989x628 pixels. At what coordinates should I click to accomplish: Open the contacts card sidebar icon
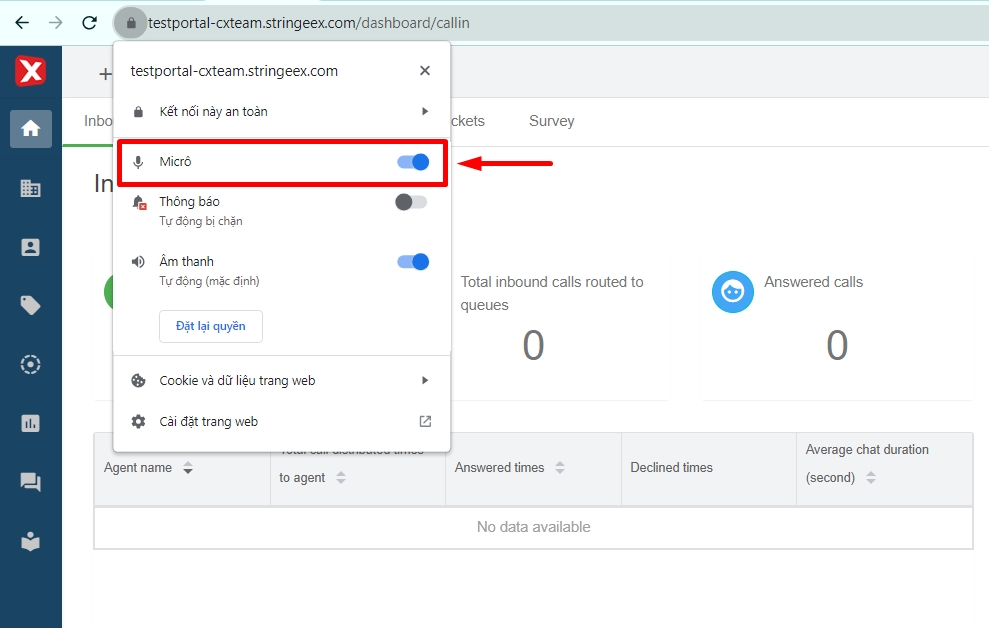pyautogui.click(x=31, y=247)
